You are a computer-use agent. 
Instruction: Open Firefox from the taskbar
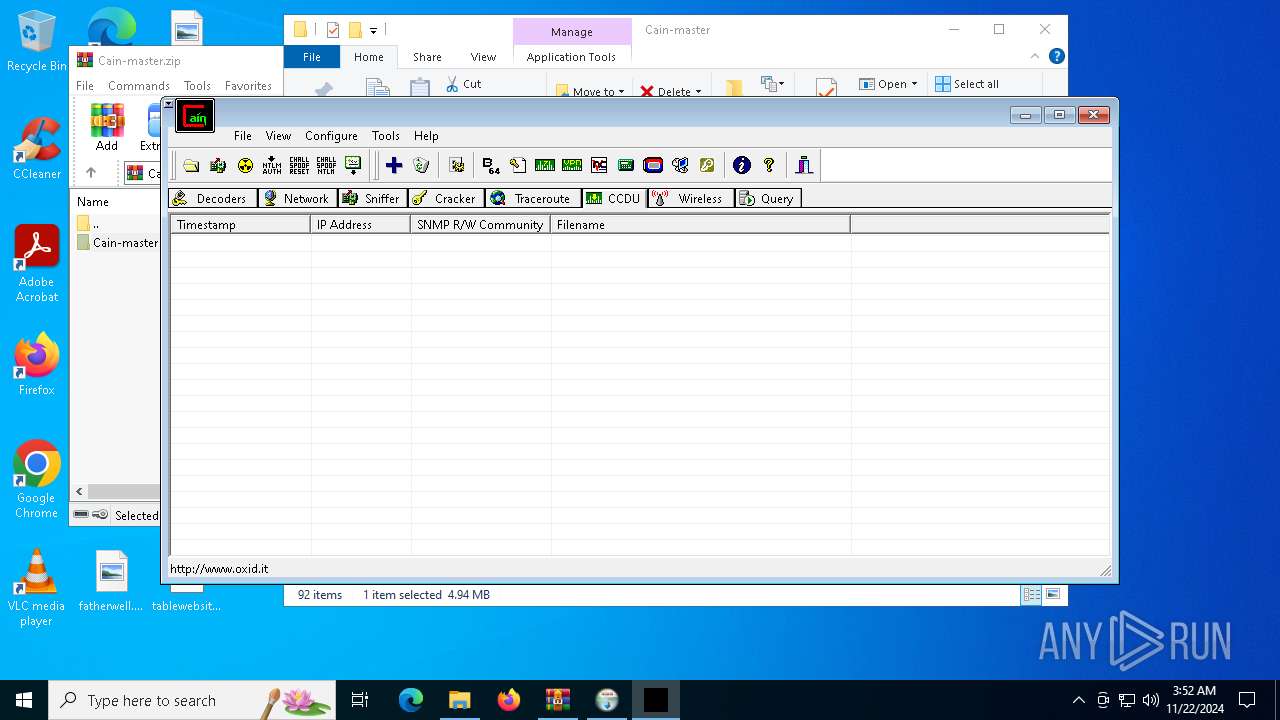509,700
